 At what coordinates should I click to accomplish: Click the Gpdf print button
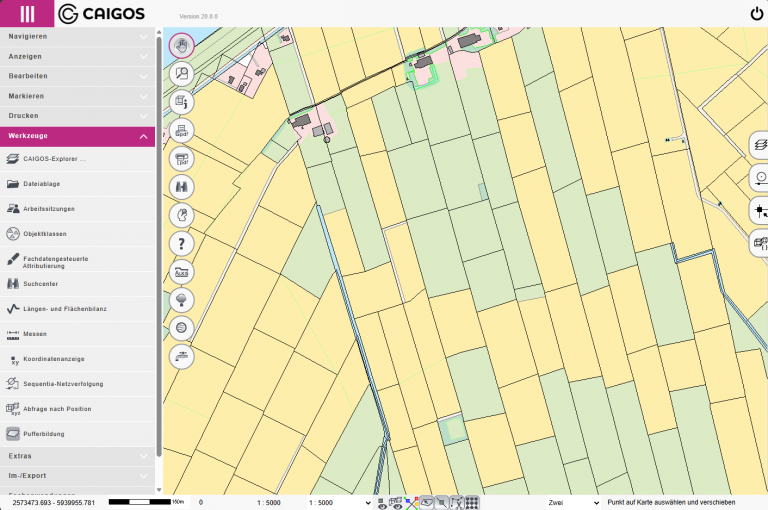point(182,130)
